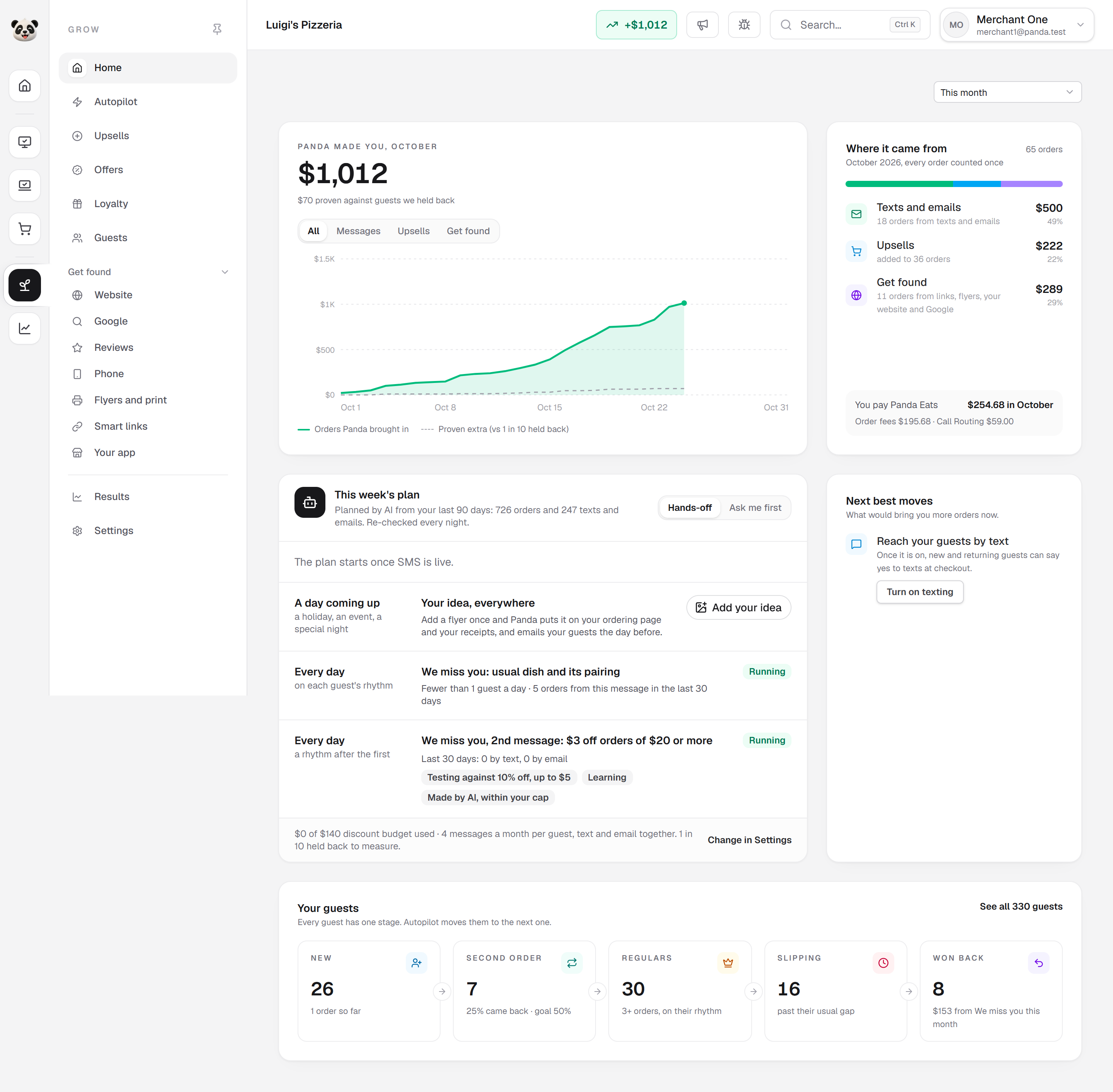Viewport: 1113px width, 1092px height.
Task: Open the line chart rail icon
Action: click(25, 328)
